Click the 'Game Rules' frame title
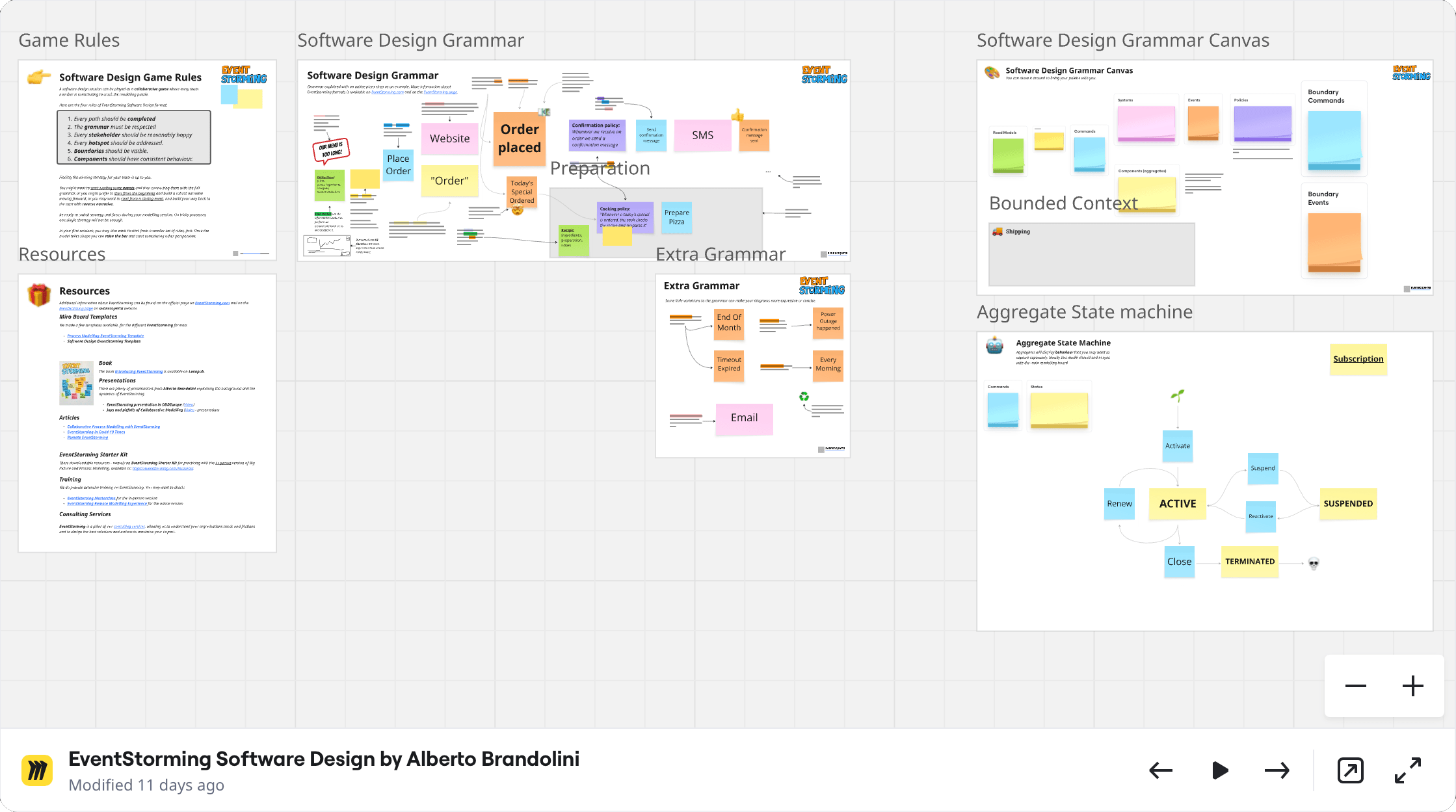Image resolution: width=1456 pixels, height=812 pixels. click(69, 40)
